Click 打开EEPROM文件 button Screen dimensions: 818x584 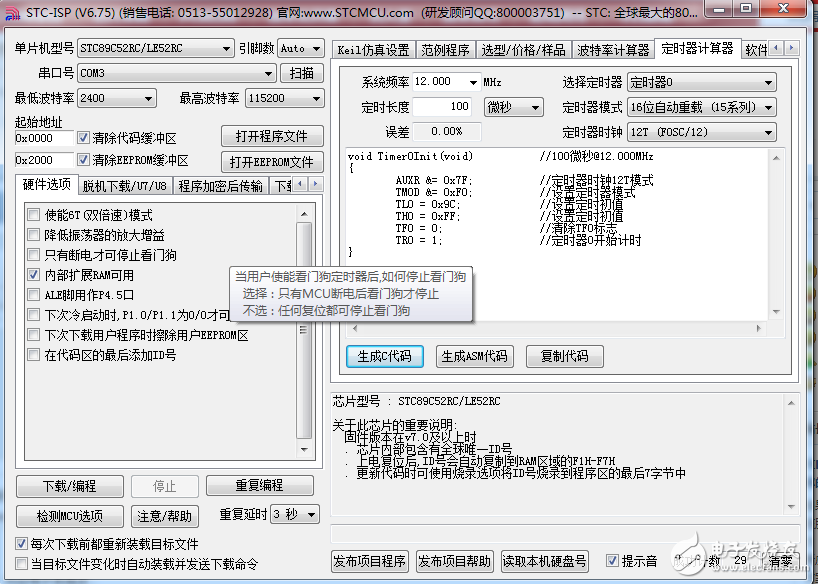click(272, 162)
